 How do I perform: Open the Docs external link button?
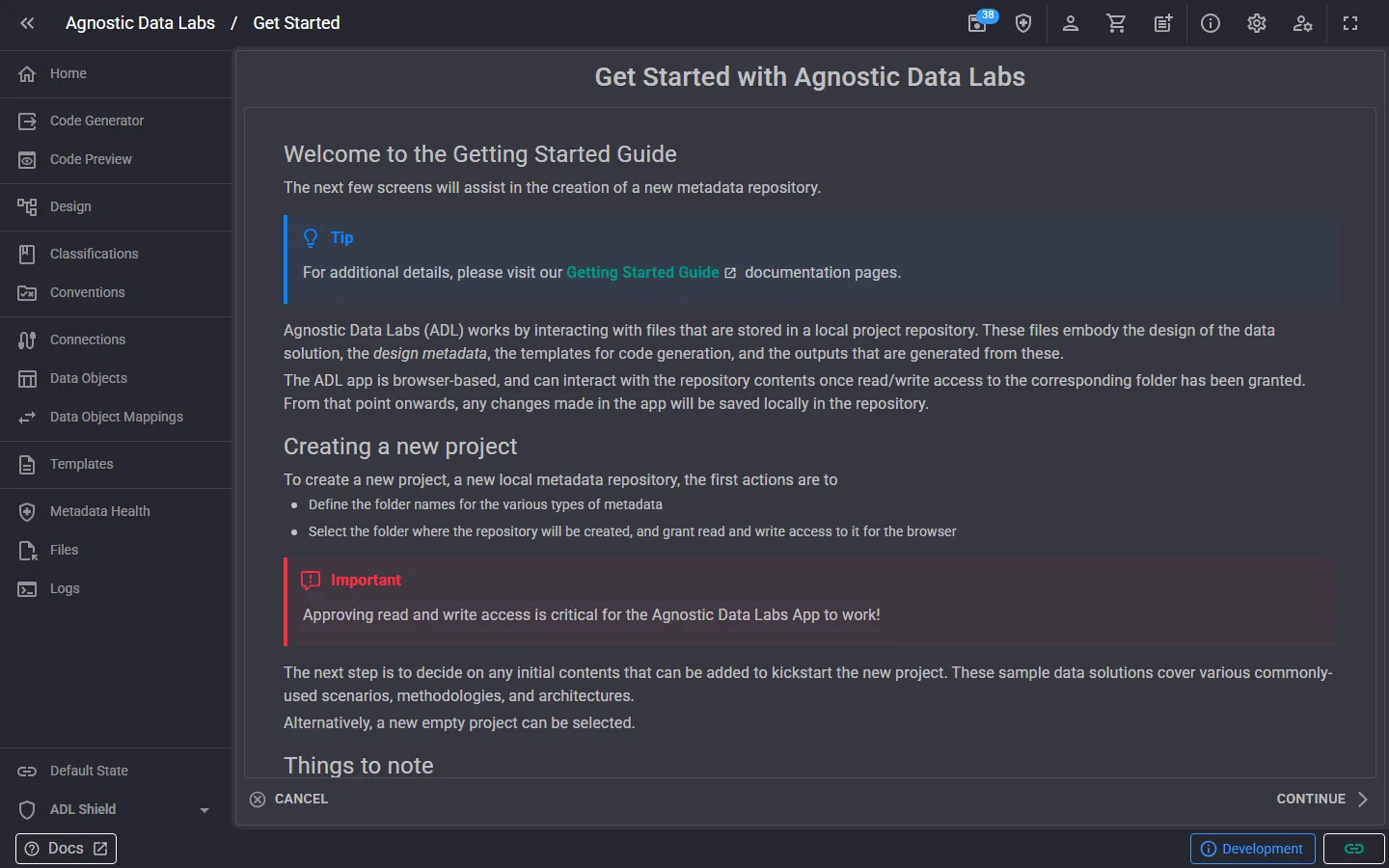click(x=66, y=849)
